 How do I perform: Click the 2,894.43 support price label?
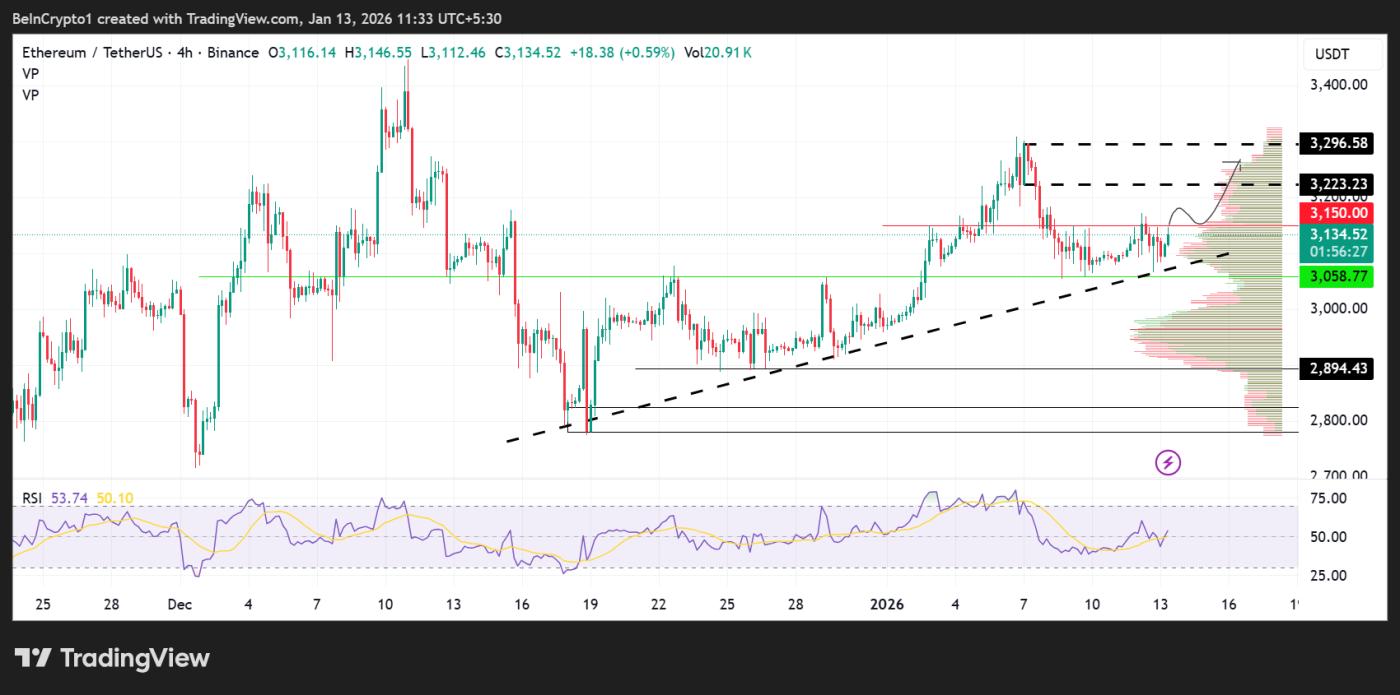pos(1338,369)
